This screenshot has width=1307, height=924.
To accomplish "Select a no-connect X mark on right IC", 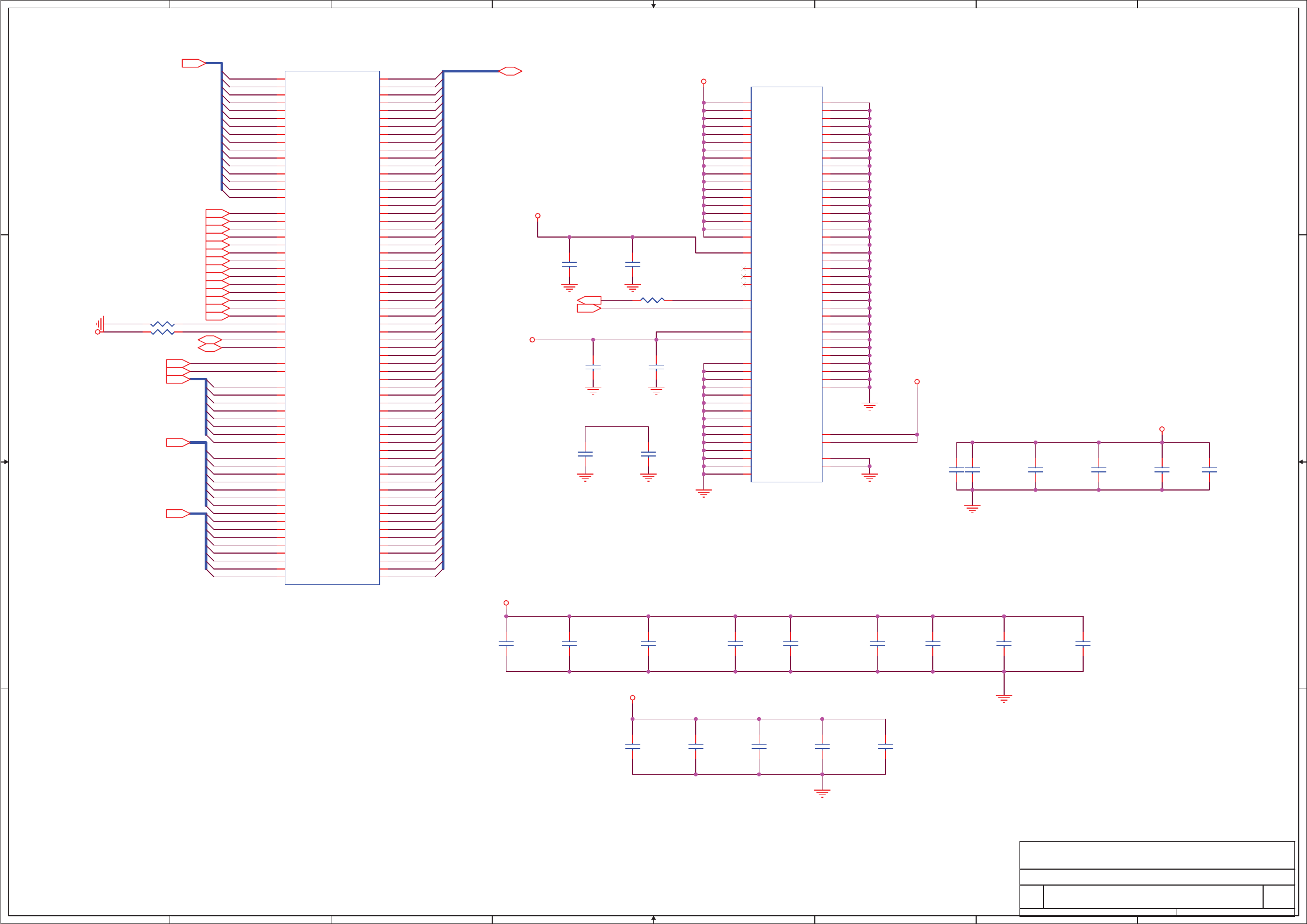I will click(x=743, y=276).
